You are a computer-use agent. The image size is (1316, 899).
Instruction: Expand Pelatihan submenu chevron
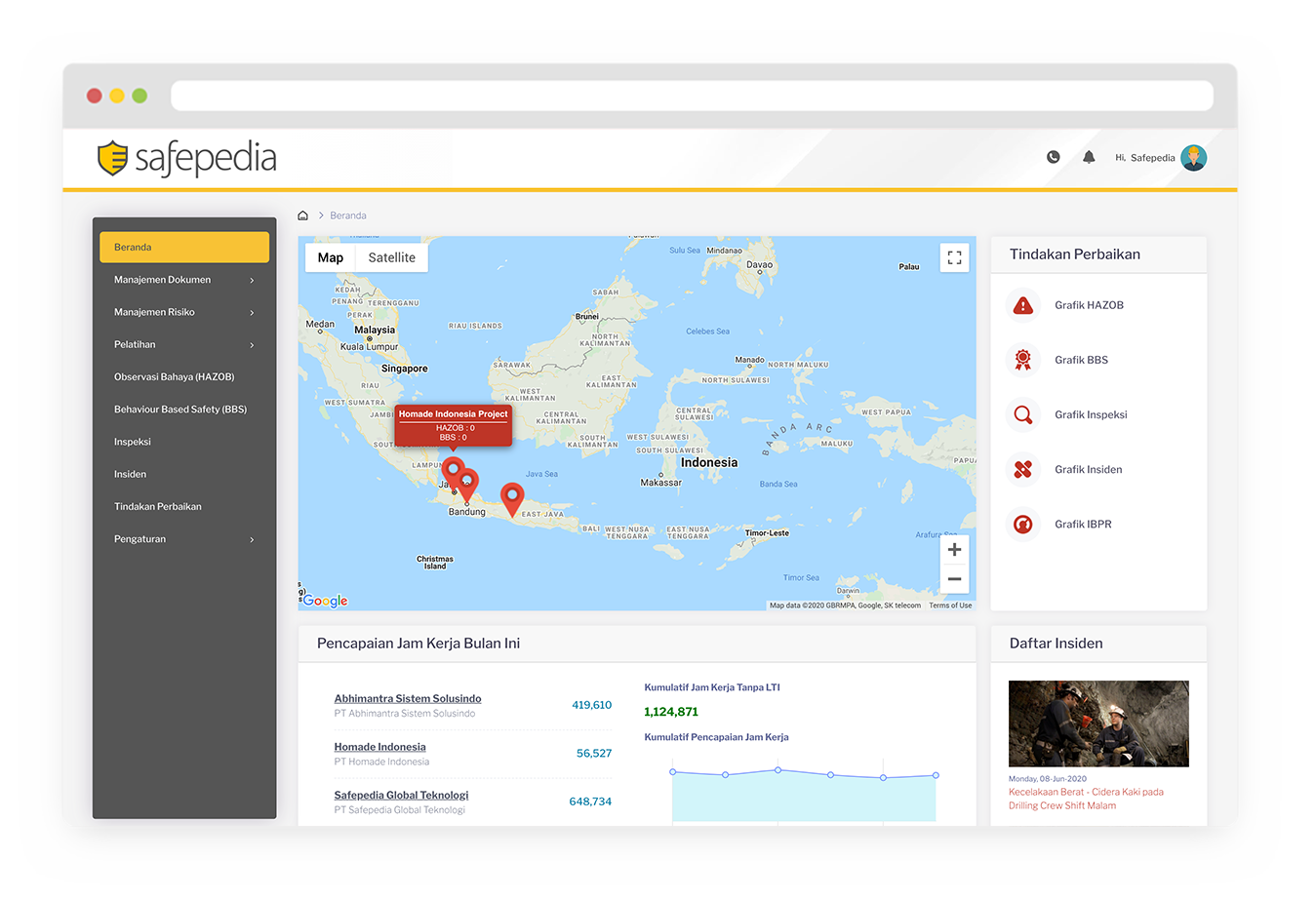click(x=252, y=345)
